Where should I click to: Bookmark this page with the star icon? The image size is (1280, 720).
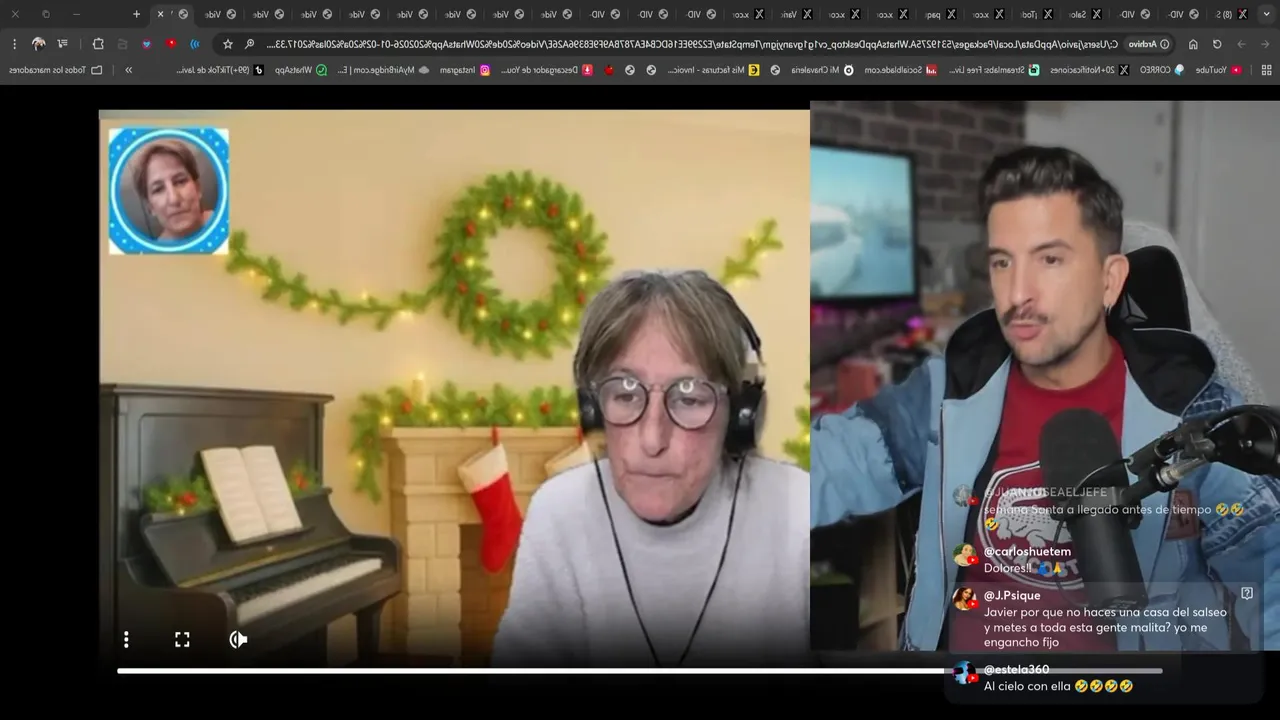click(x=228, y=44)
